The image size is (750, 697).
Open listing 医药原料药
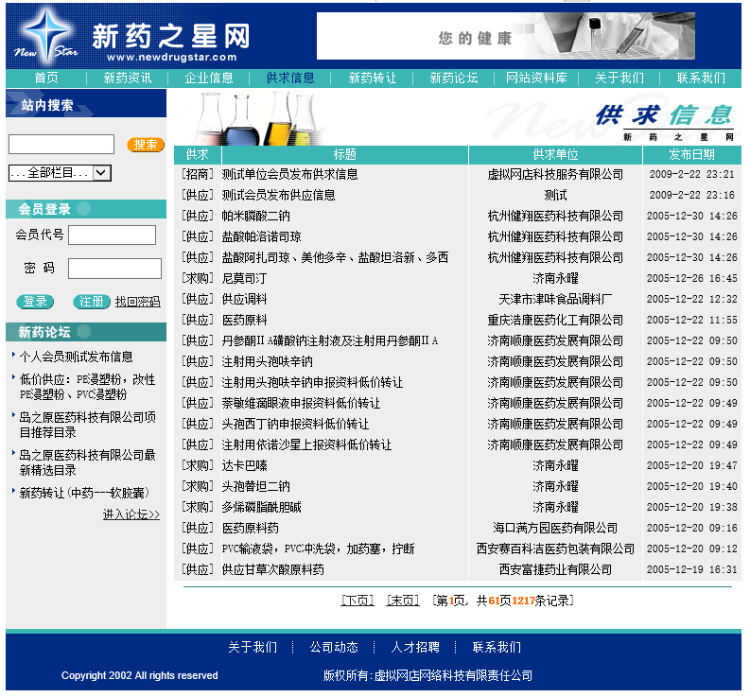coord(250,528)
